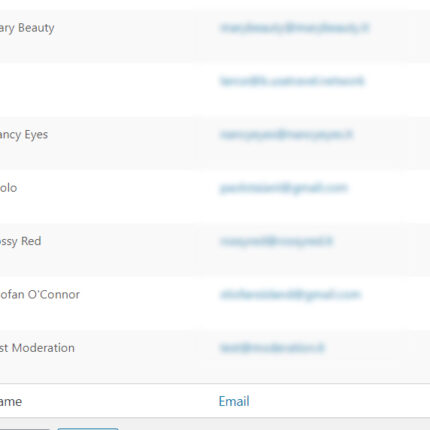The height and width of the screenshot is (430, 430).
Task: Click the blue-outlined button below the table
Action: [x=88, y=429]
